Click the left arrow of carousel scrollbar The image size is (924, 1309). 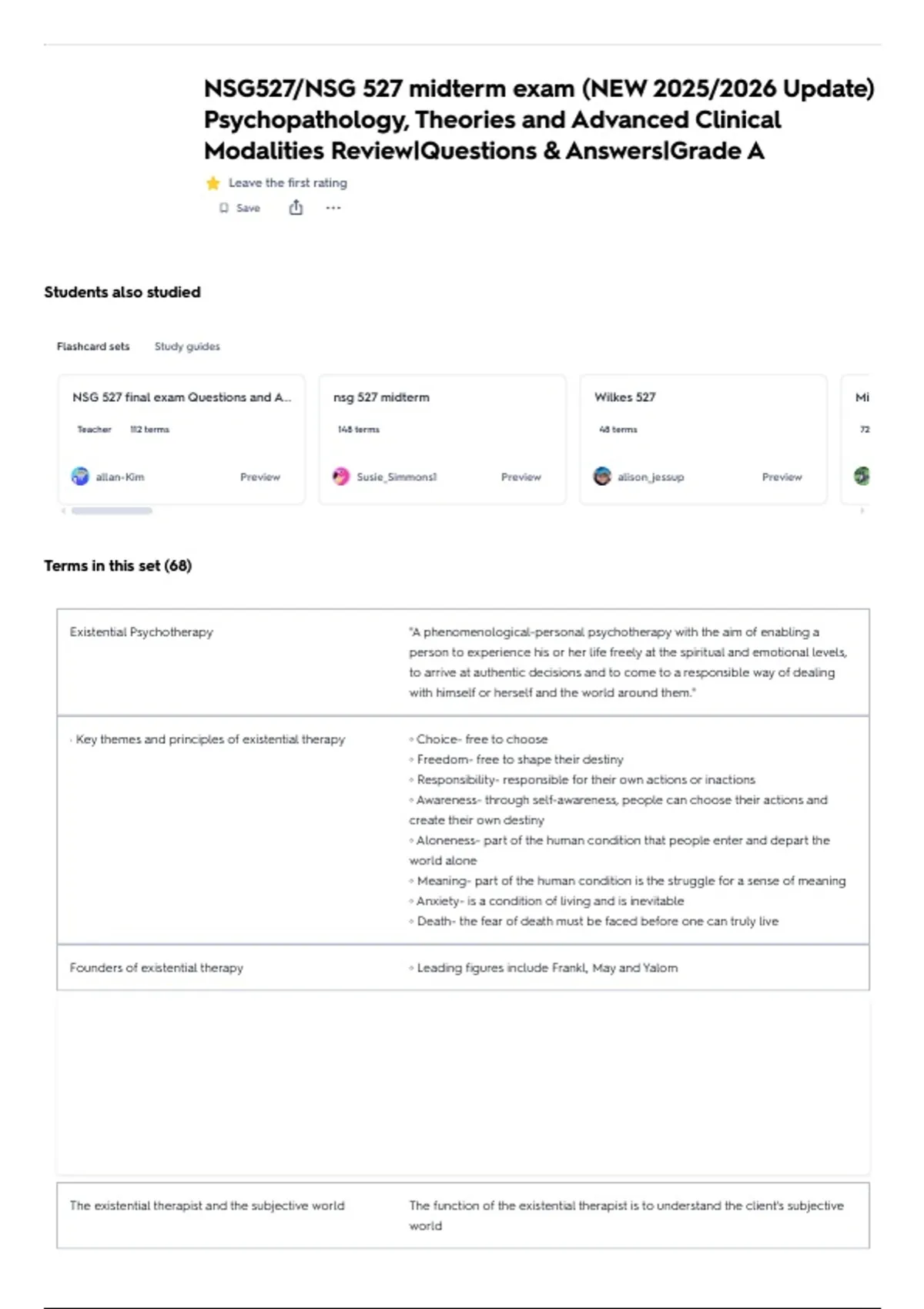[63, 511]
